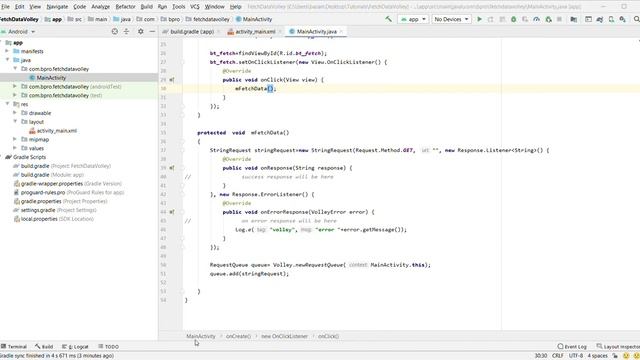Select settings.gradle file

point(55,210)
